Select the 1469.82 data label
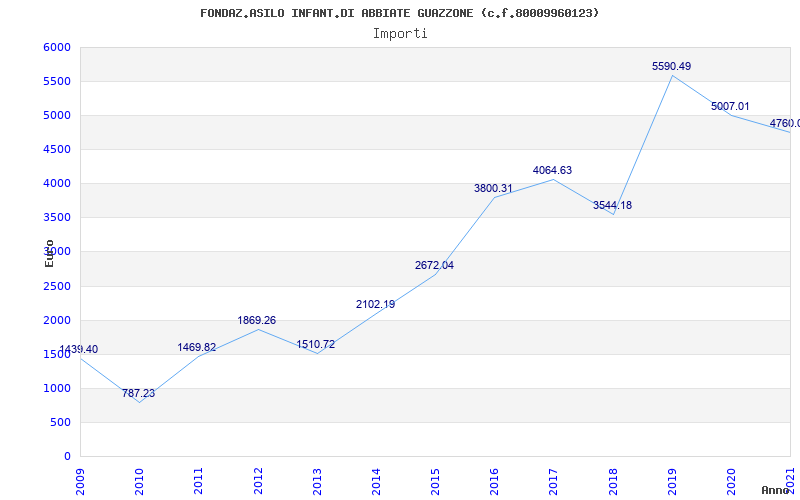 coord(197,347)
